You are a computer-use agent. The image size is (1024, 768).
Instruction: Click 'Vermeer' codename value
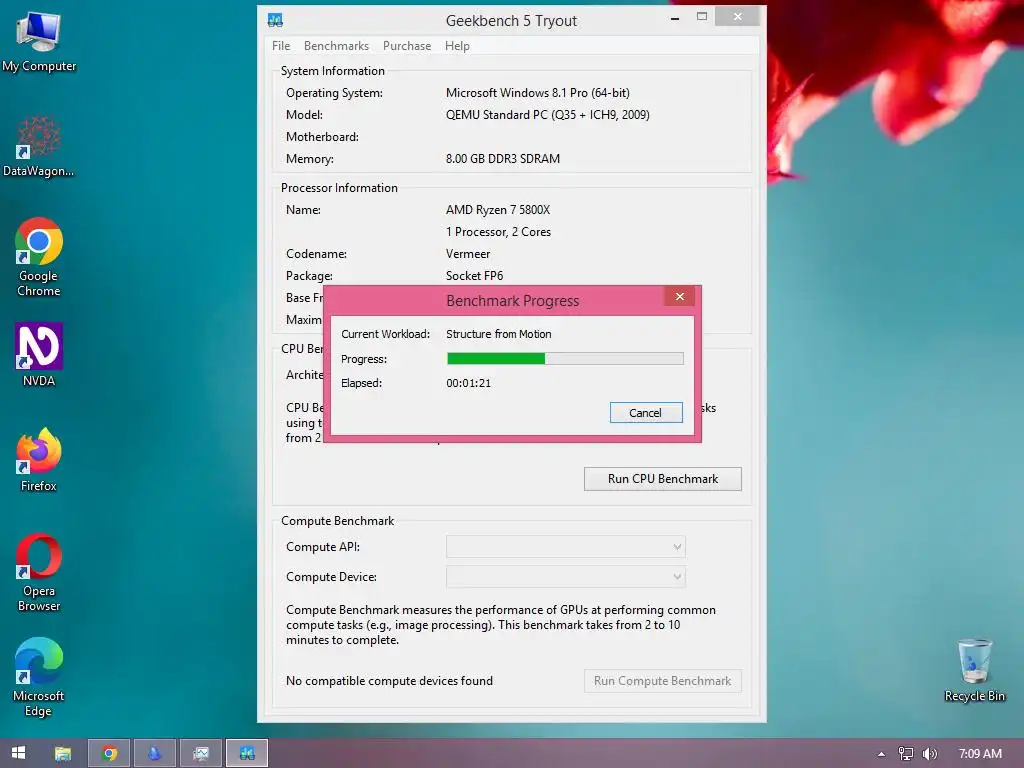click(468, 253)
